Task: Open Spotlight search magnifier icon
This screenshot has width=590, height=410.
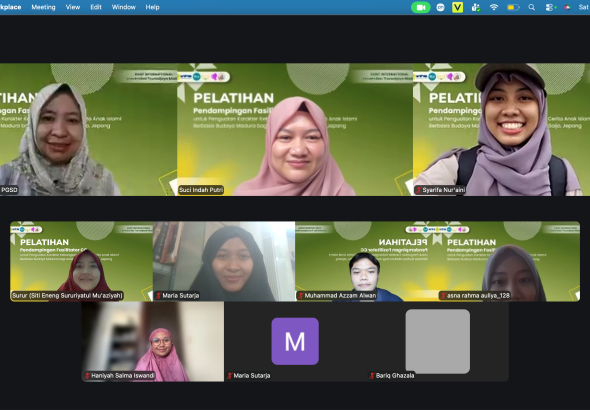Action: 532,7
